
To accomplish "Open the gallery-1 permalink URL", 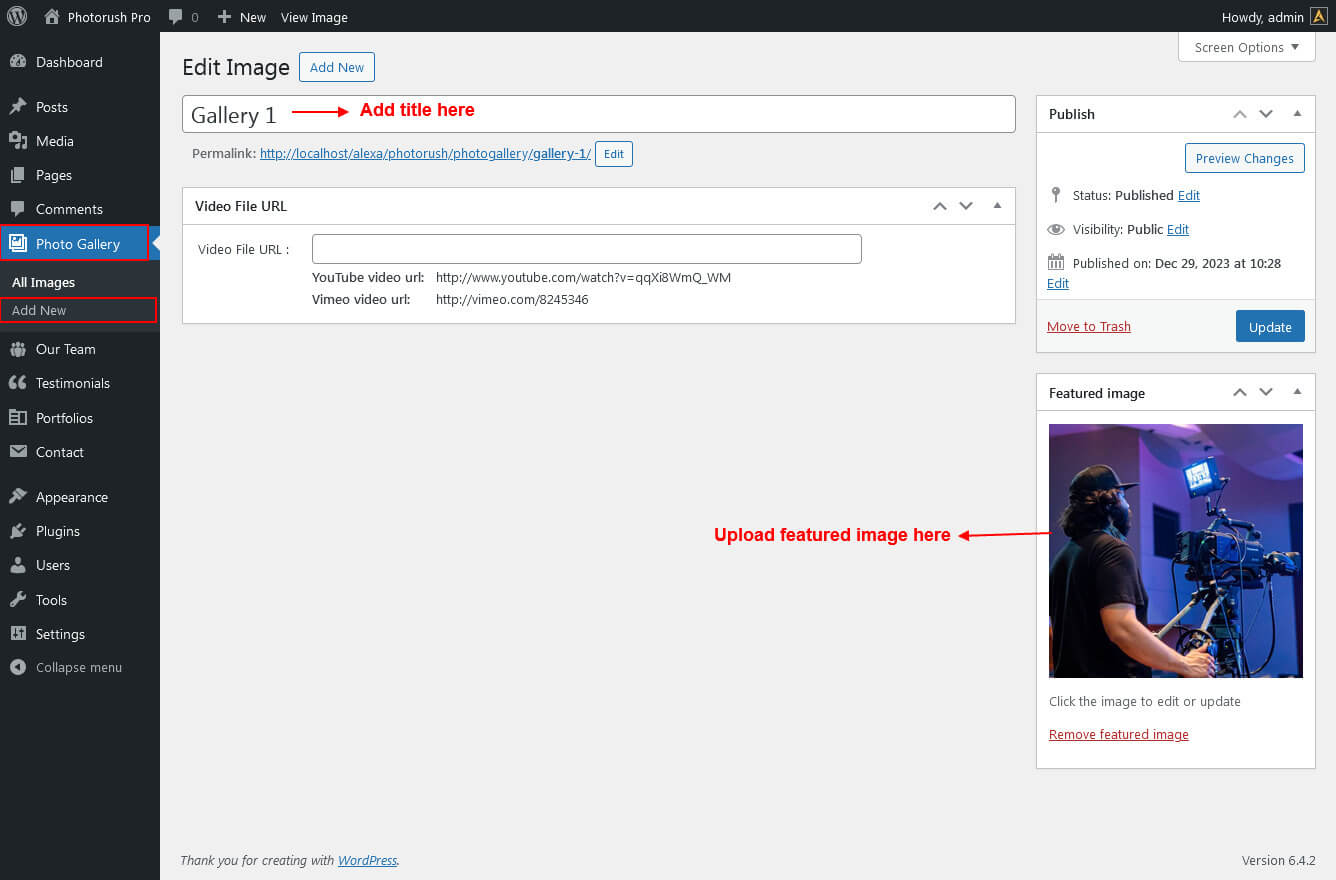I will click(425, 154).
